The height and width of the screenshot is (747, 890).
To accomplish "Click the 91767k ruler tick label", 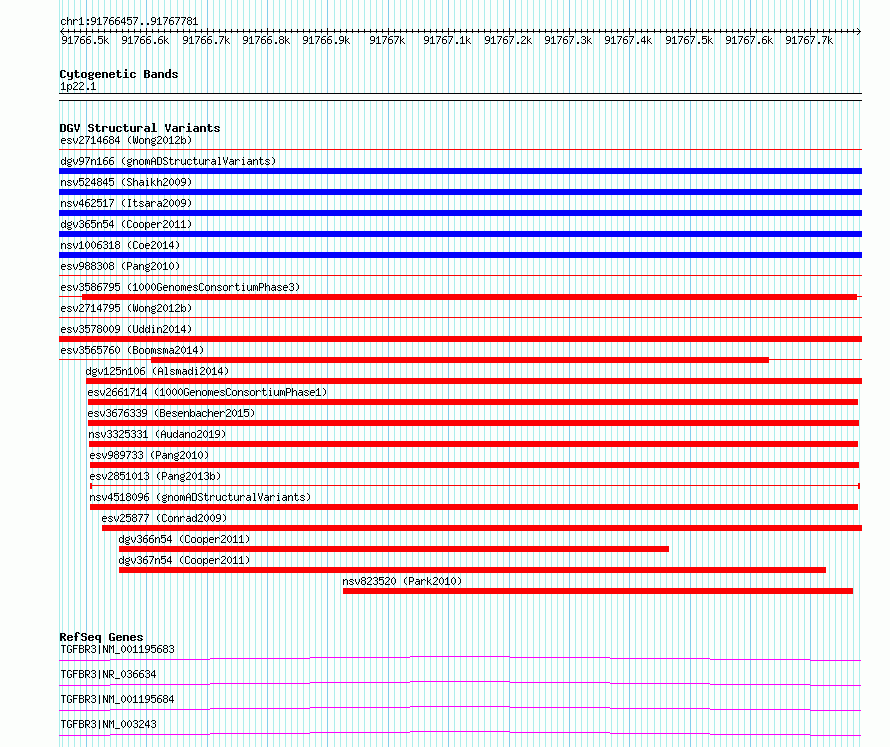I will pyautogui.click(x=387, y=40).
